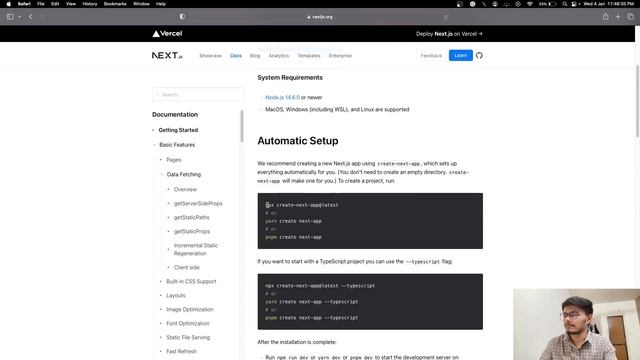
Task: Open the Blog page
Action: (255, 56)
